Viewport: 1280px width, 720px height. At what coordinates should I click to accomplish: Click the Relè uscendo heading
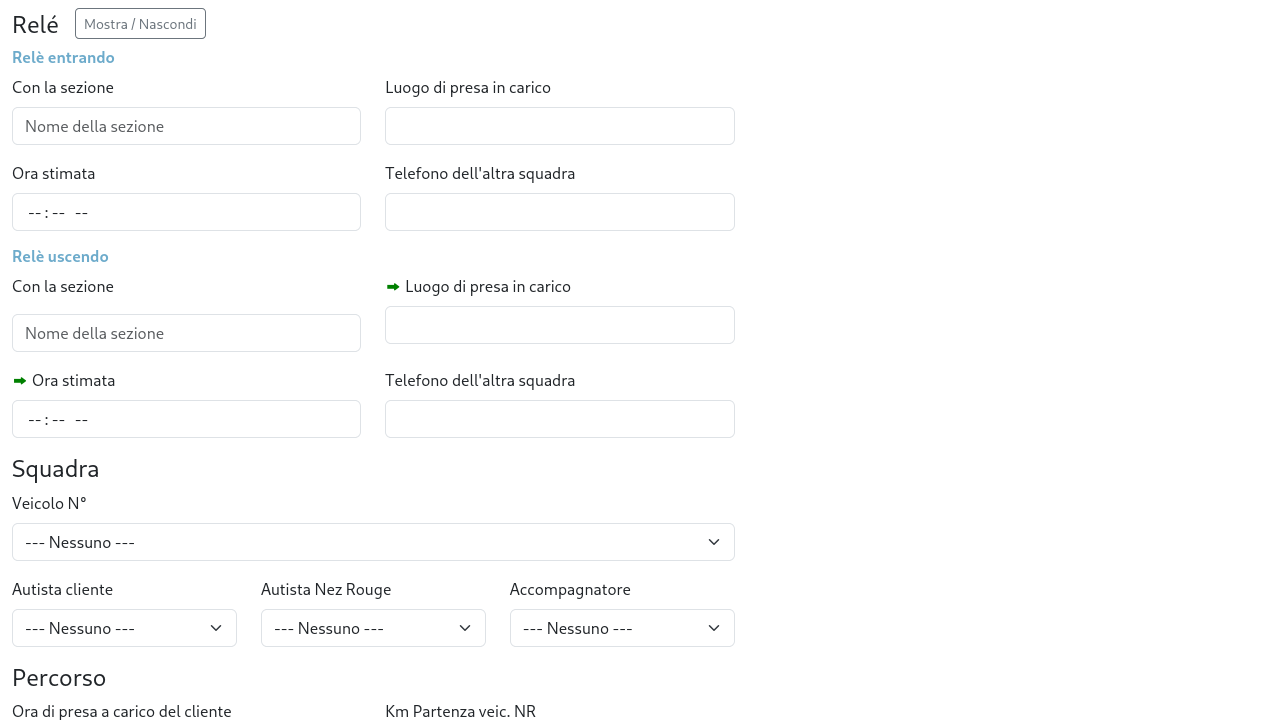[x=60, y=257]
